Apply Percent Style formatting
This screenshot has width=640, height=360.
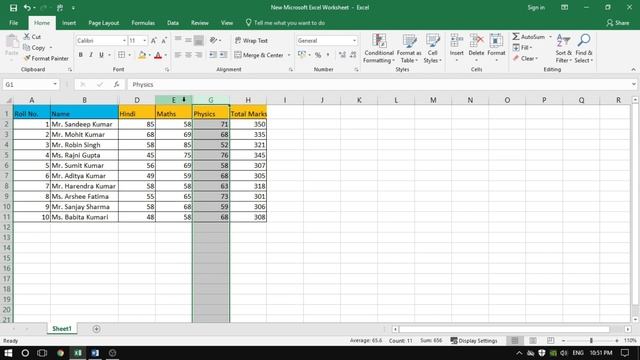point(318,55)
